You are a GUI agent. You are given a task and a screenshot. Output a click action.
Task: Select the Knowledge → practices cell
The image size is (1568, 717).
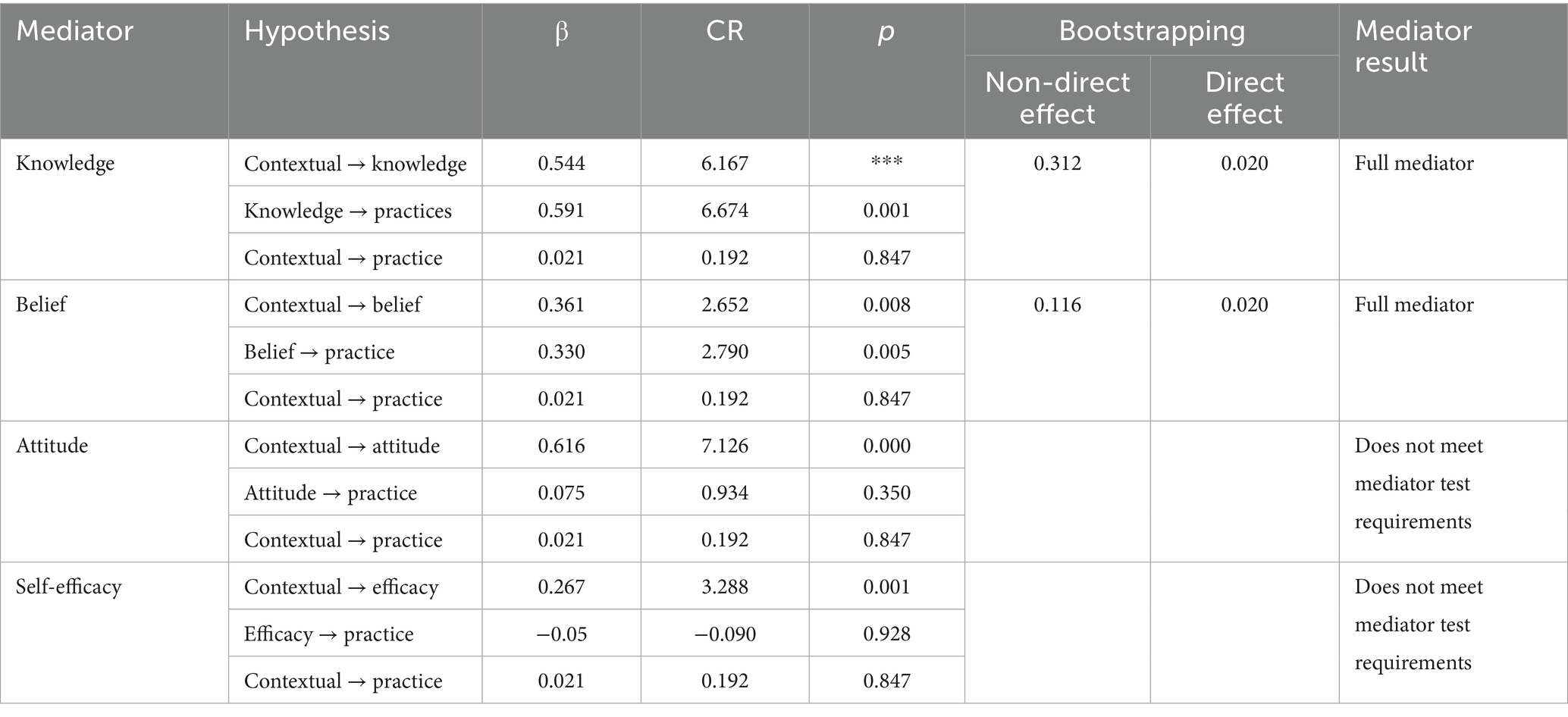(347, 211)
